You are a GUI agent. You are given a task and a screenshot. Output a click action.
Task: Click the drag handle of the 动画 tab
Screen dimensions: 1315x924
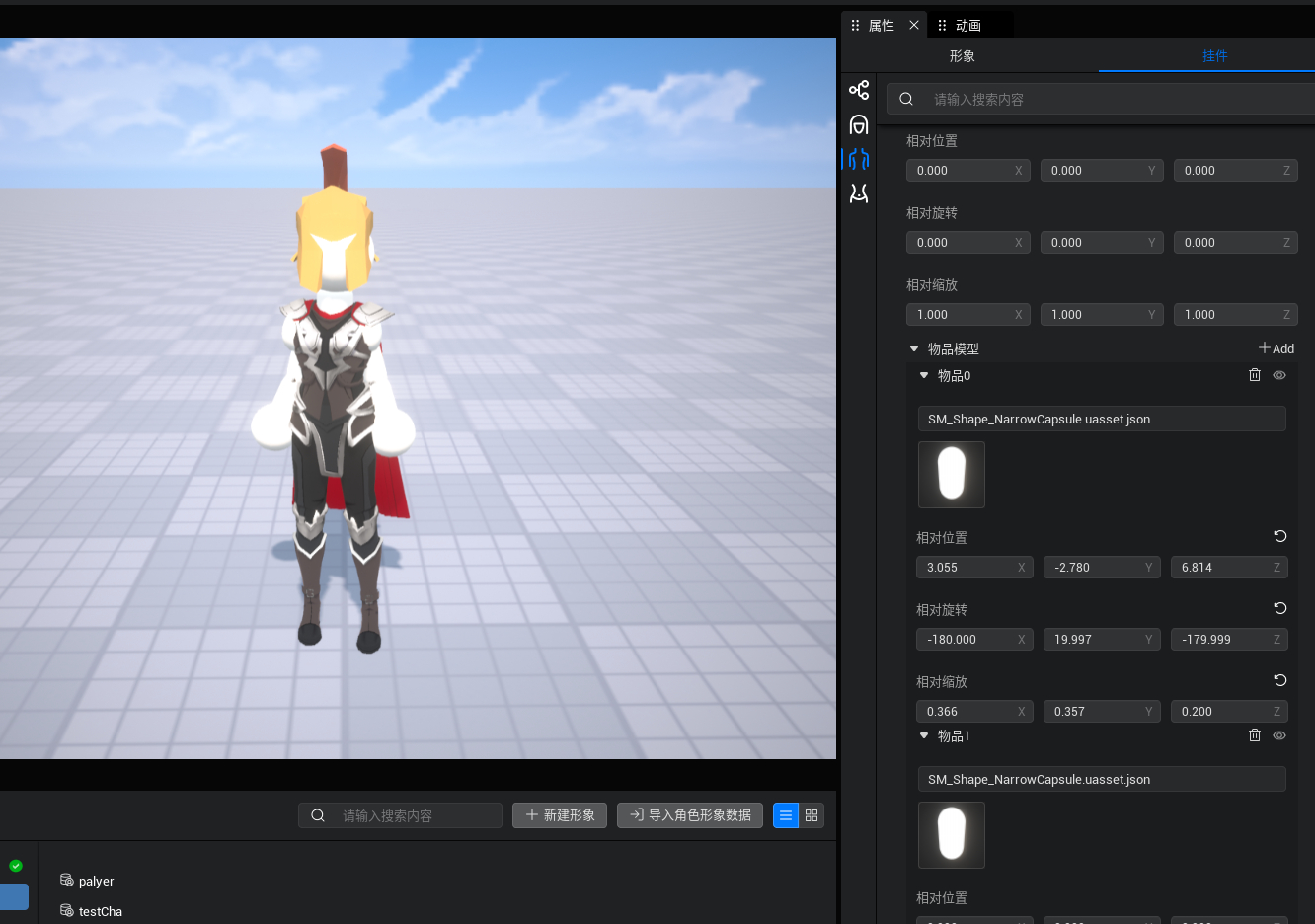click(942, 25)
